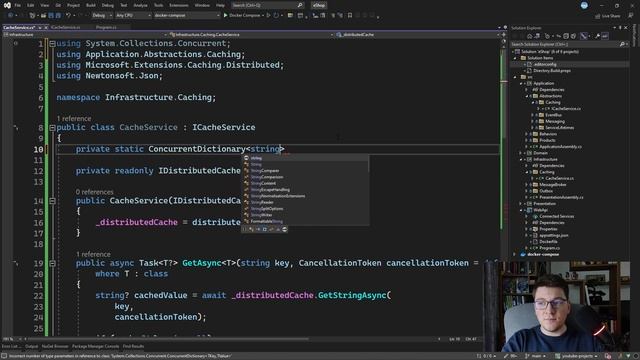Select CacheService.cs in Solution Explorer tree

pos(559,178)
